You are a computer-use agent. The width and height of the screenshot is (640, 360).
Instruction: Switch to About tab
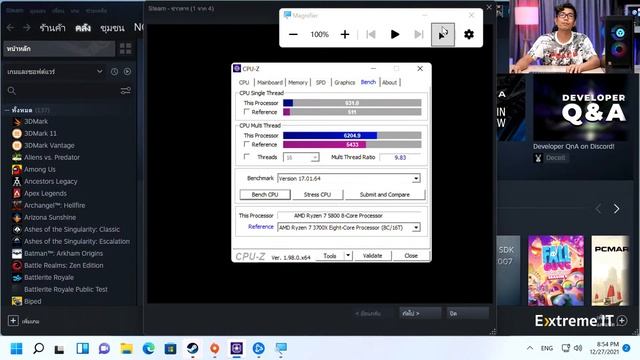[x=389, y=82]
